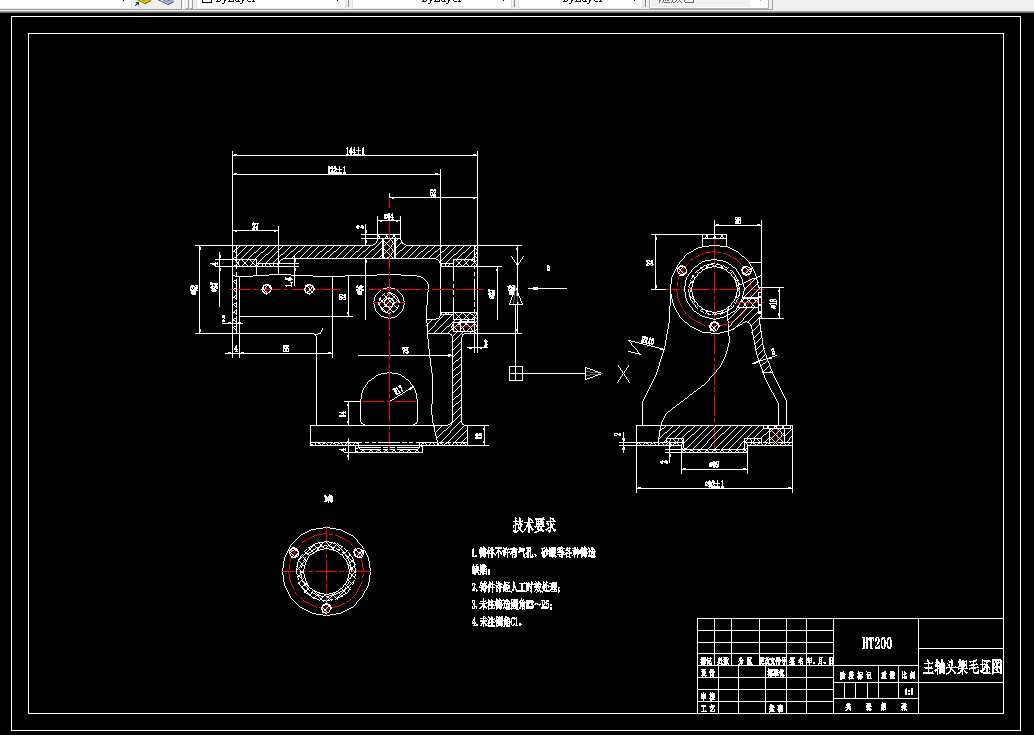Image resolution: width=1034 pixels, height=735 pixels.
Task: Click the square crosshair symbol at arrow start
Action: pos(516,373)
